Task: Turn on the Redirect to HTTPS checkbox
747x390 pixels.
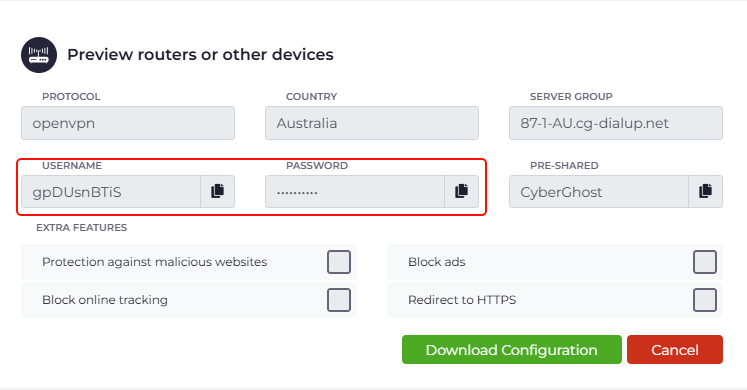Action: coord(705,300)
